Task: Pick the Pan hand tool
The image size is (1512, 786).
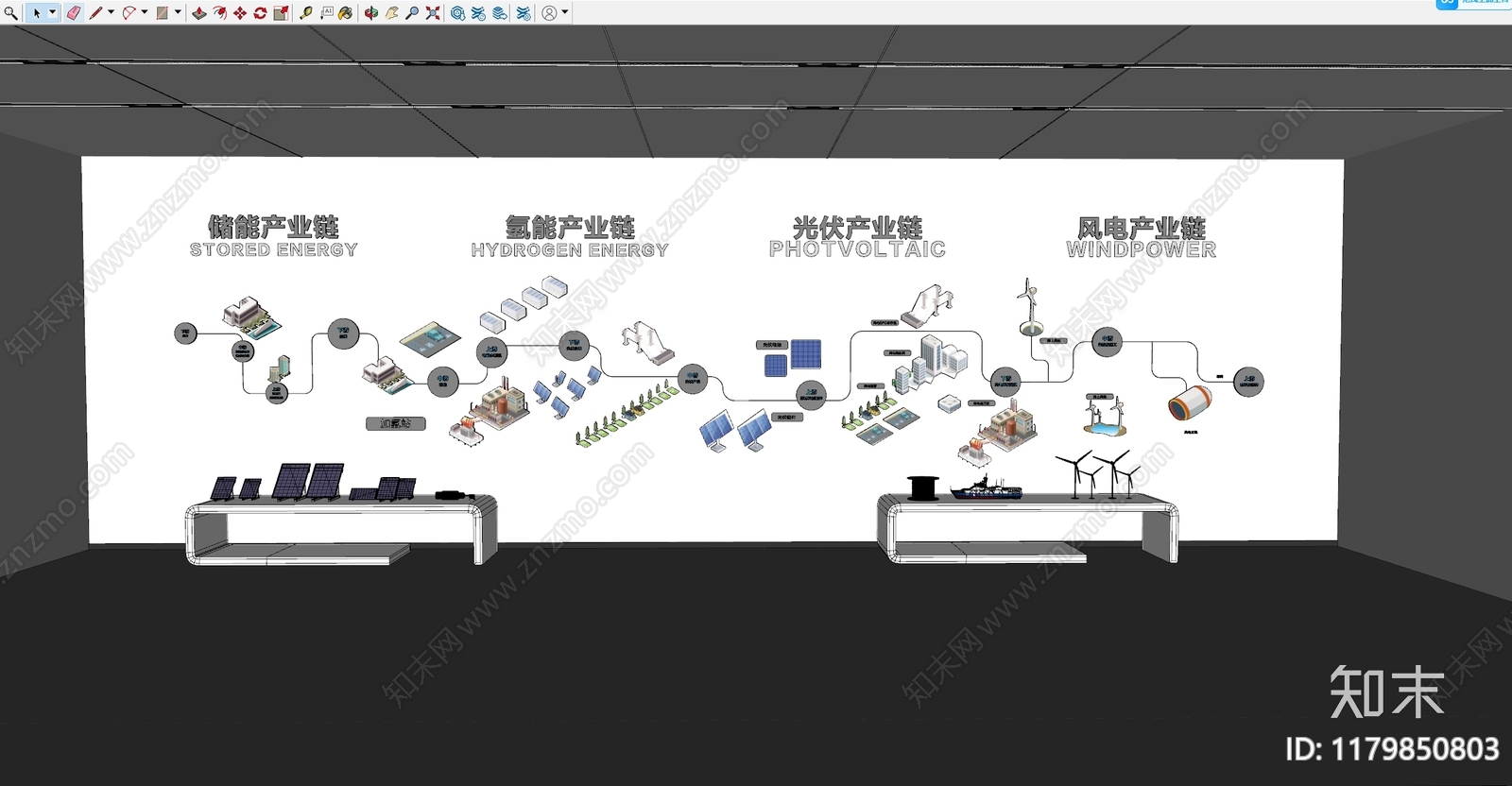Action: tap(392, 13)
